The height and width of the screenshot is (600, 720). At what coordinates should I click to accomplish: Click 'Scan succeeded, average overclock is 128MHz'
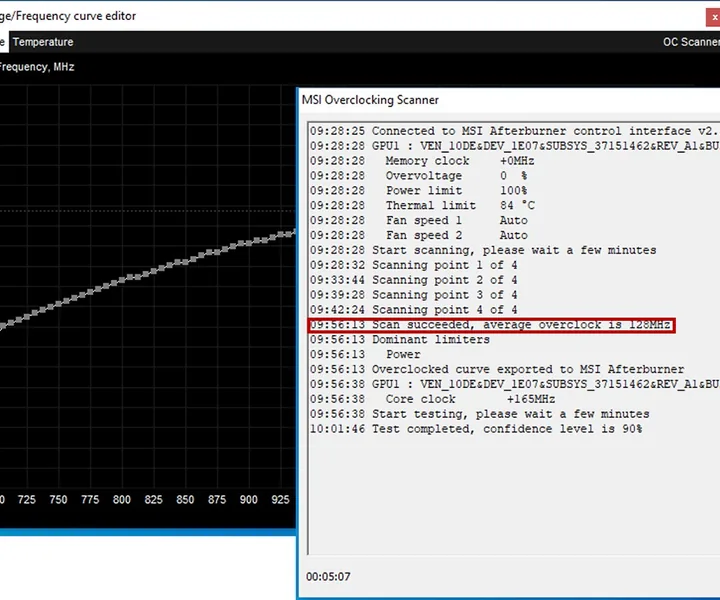(490, 325)
